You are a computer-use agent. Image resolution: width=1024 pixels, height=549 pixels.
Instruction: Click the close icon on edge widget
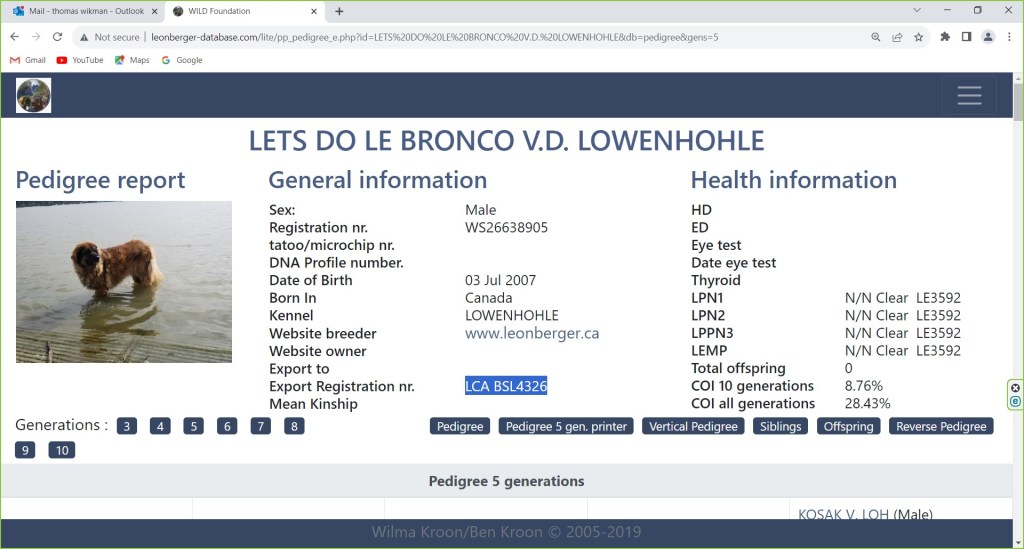coord(1015,388)
